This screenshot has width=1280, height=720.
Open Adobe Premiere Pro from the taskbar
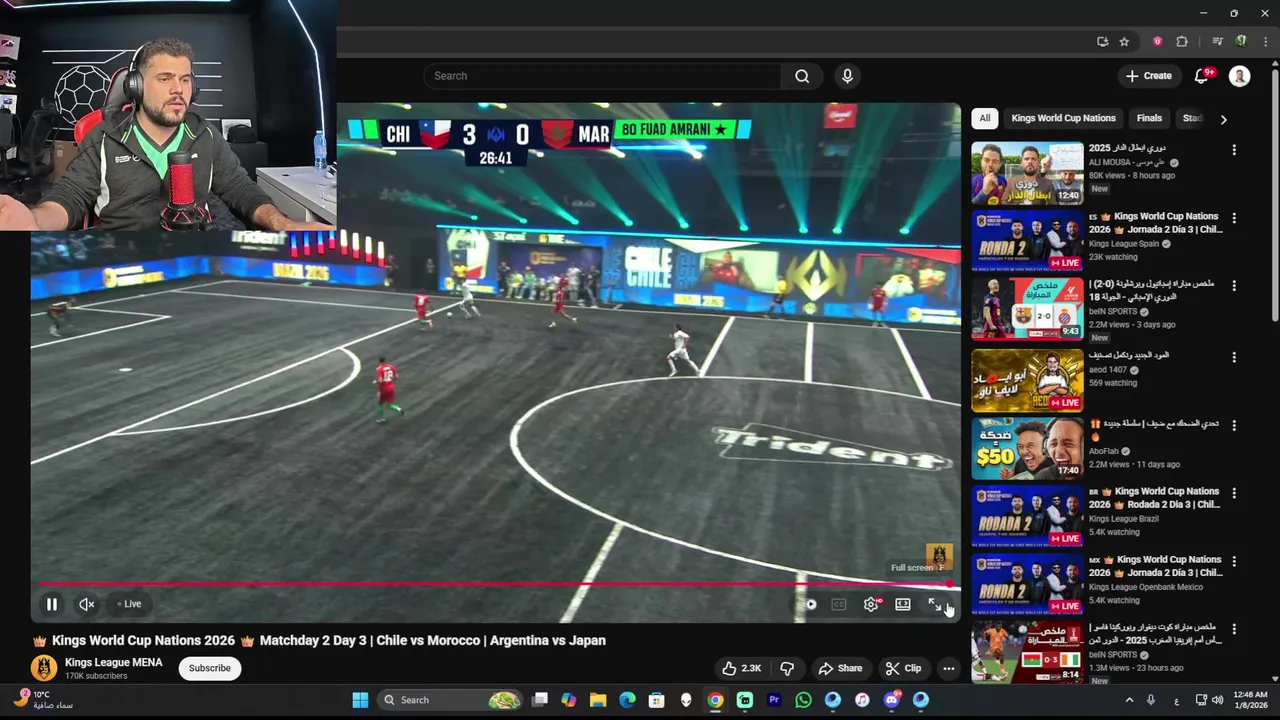click(x=774, y=700)
